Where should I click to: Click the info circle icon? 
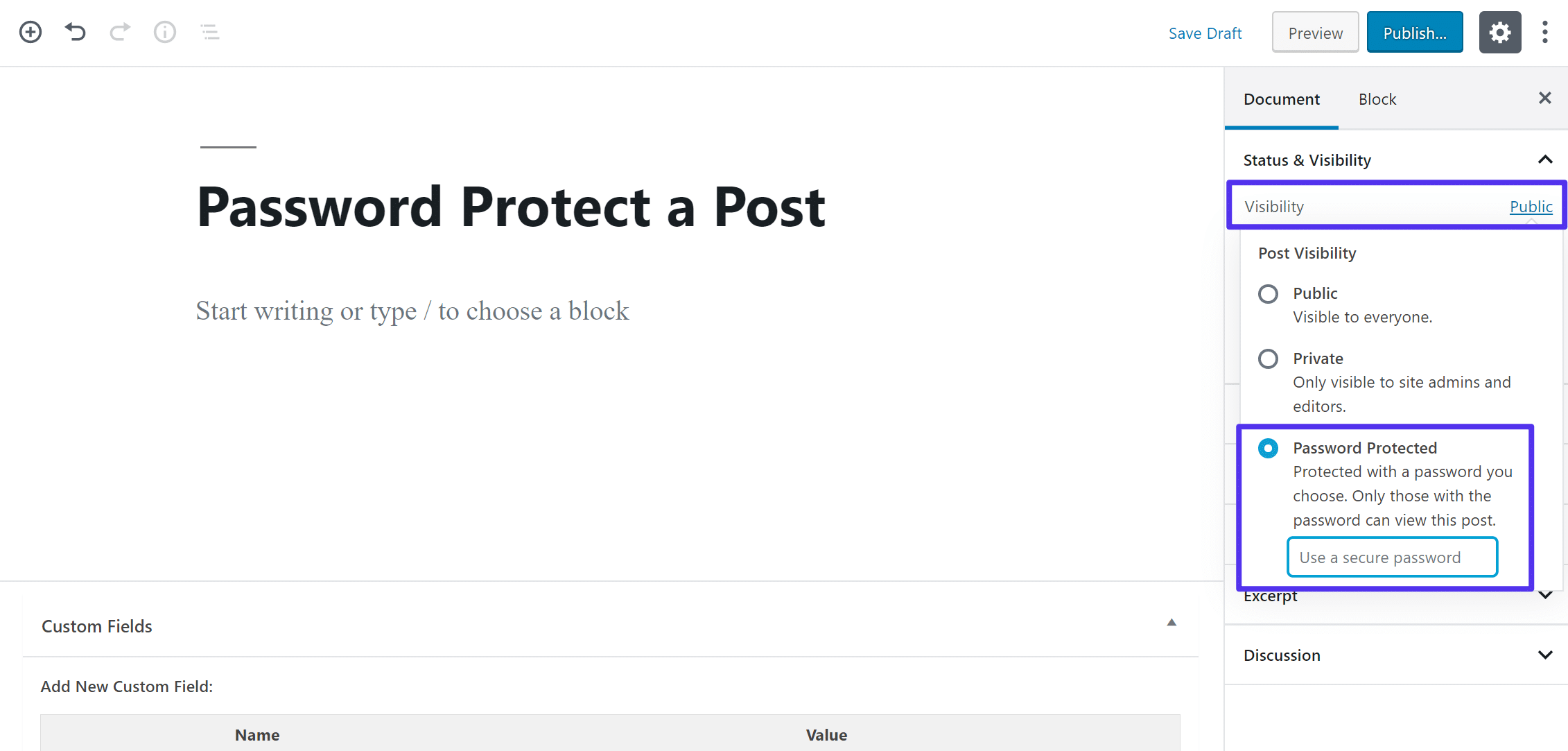pos(163,31)
